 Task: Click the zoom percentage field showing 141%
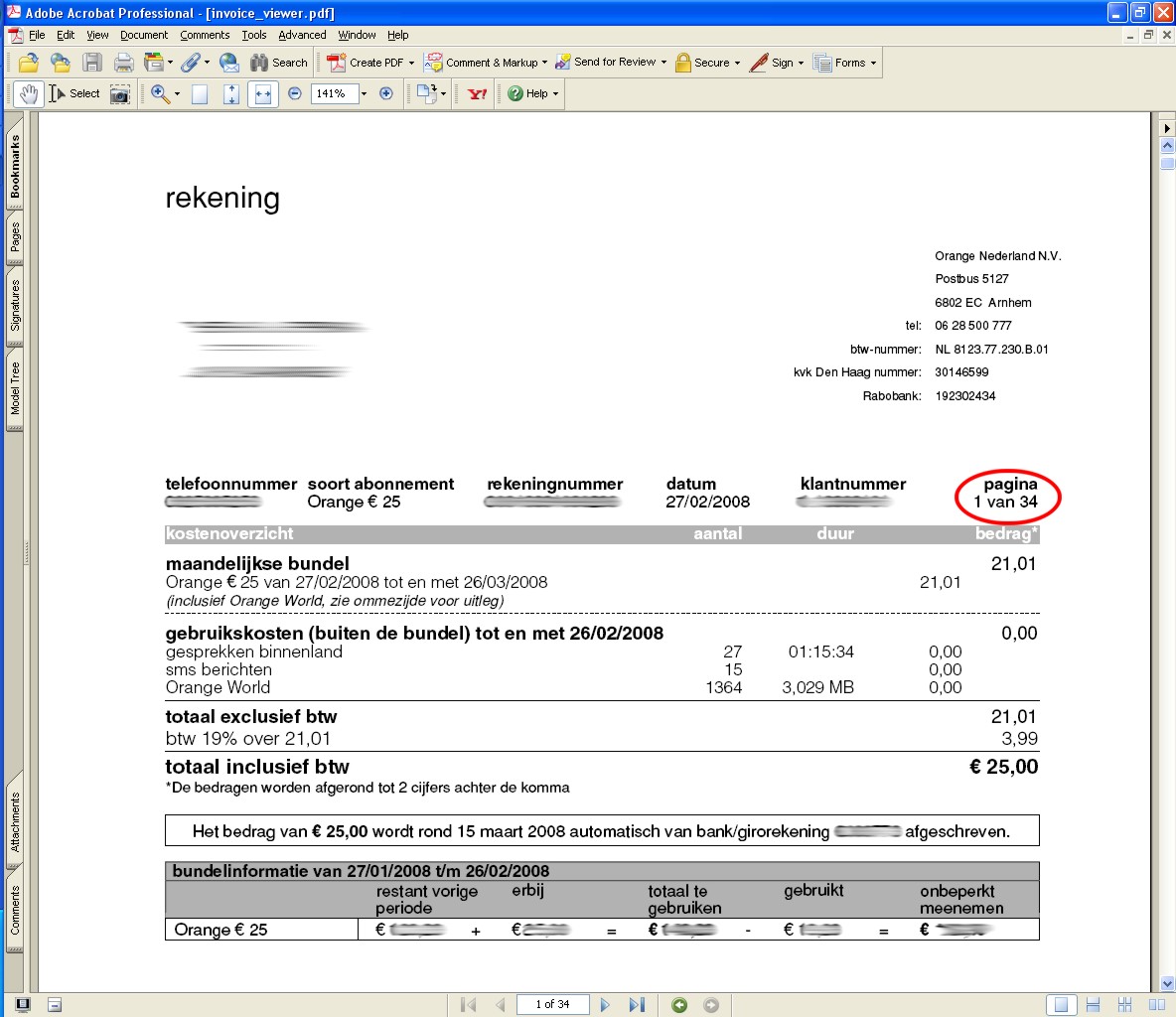tap(335, 93)
